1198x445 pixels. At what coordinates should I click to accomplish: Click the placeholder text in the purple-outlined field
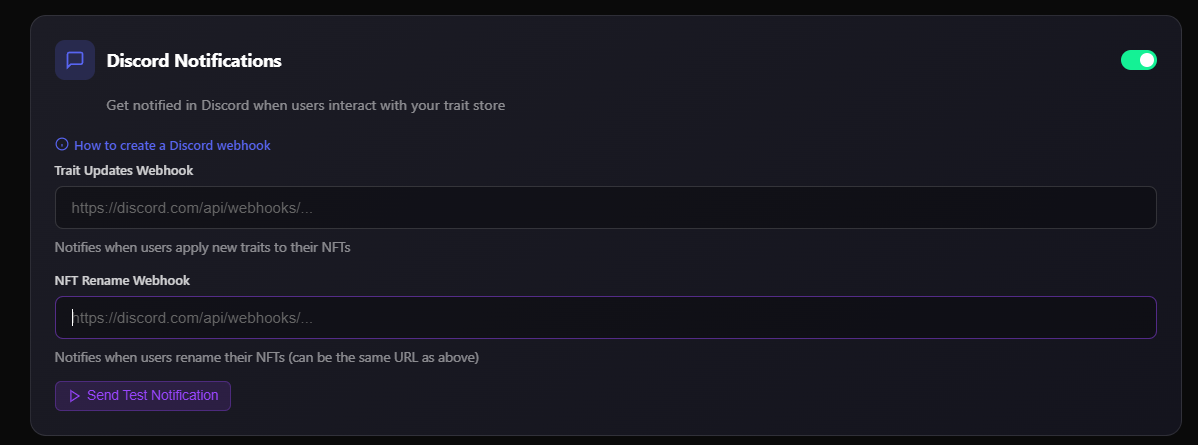tap(192, 318)
